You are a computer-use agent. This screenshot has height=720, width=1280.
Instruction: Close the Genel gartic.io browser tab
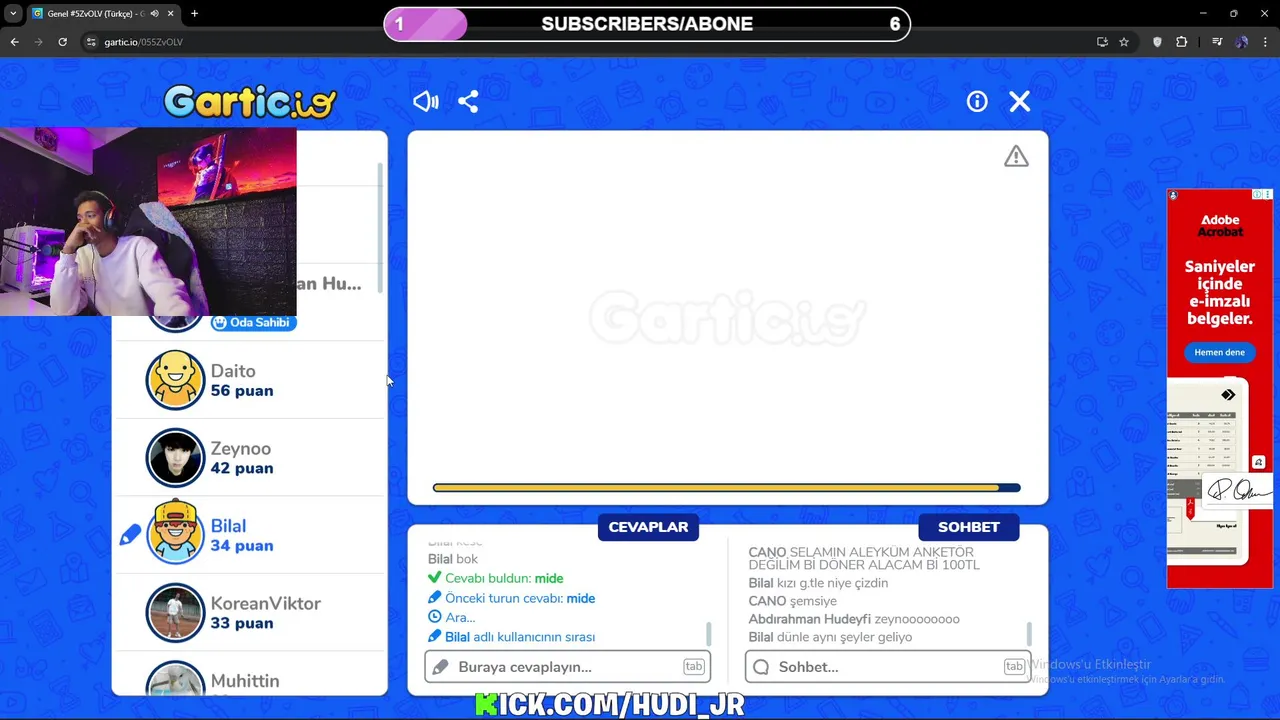pos(170,14)
